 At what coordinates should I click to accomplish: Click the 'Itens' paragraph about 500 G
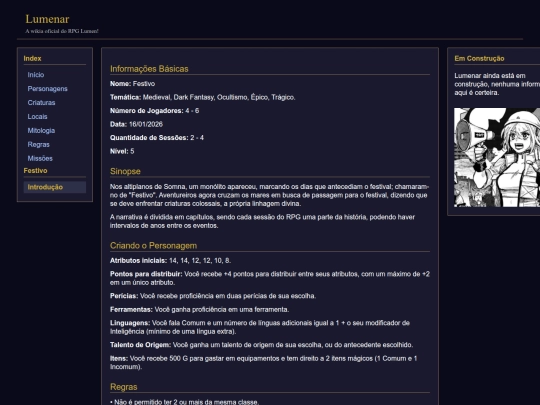pos(263,363)
